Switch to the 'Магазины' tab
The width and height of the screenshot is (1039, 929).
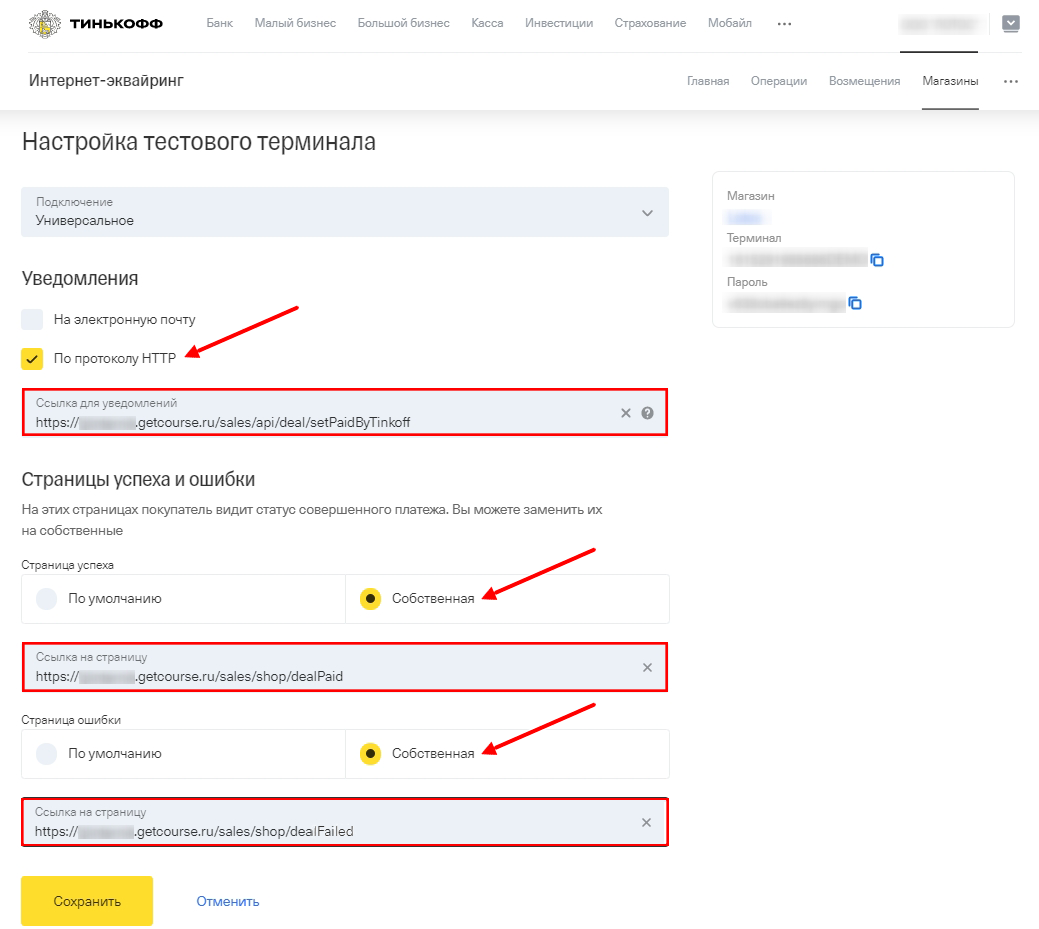(x=950, y=81)
